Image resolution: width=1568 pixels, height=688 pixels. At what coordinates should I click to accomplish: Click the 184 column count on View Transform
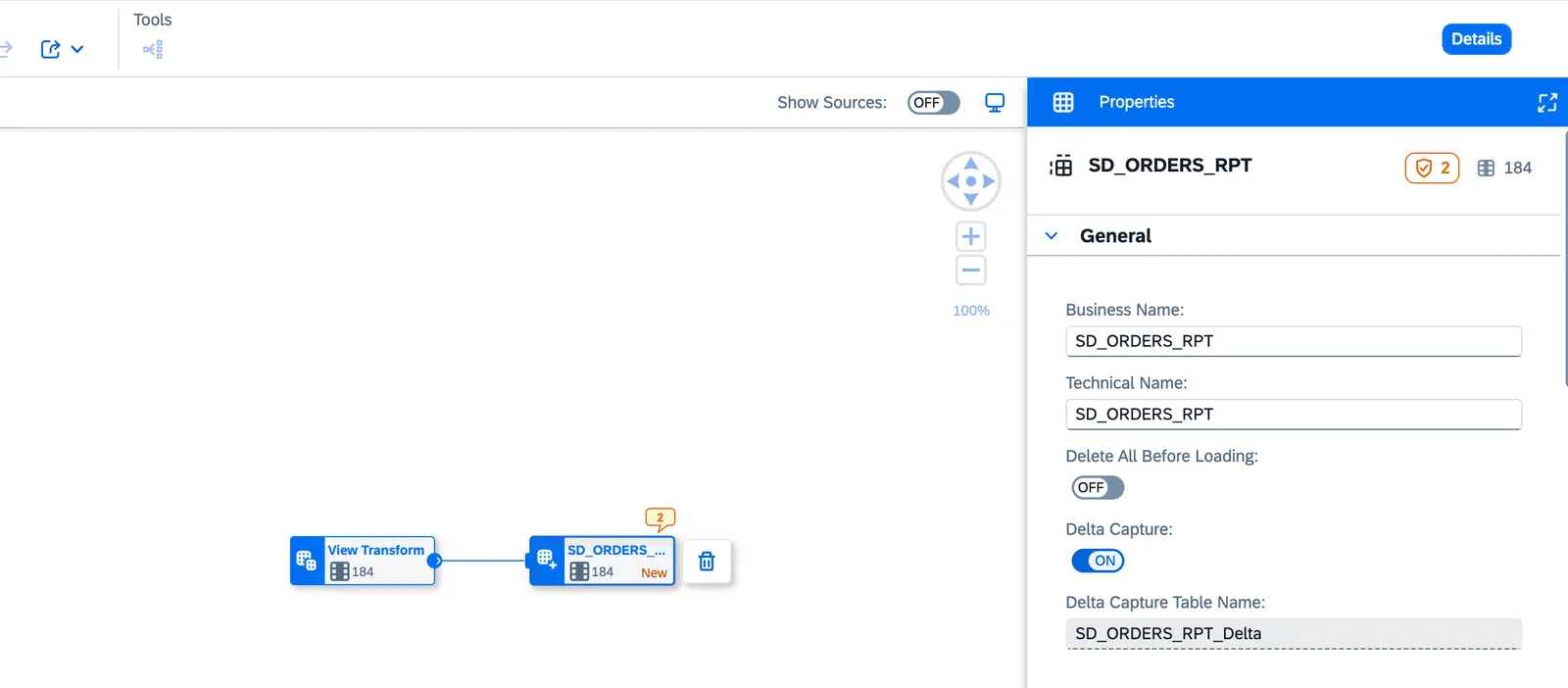[x=353, y=571]
